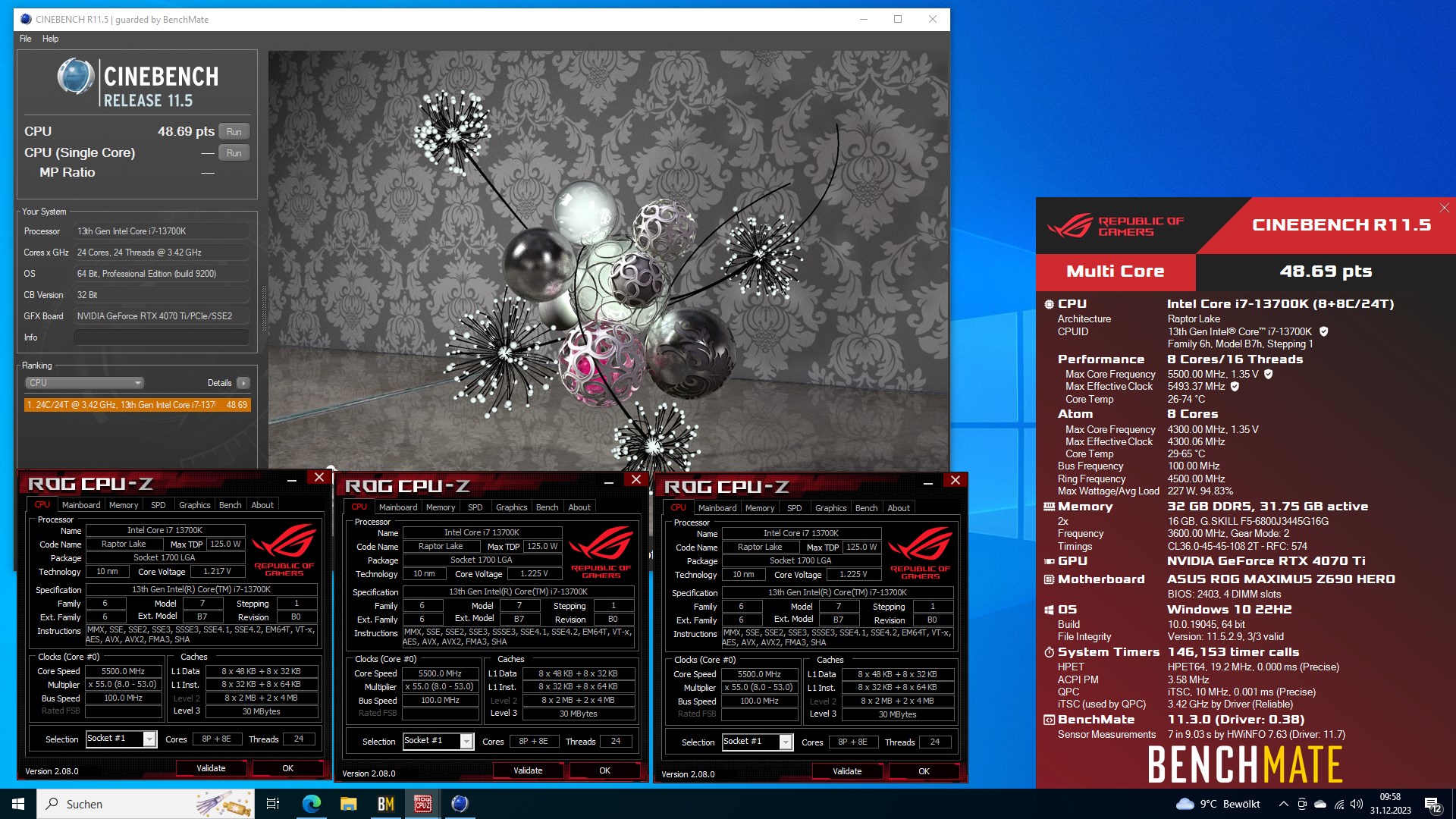Click the shield icon beside 5493.37 MHz
The height and width of the screenshot is (819, 1456).
[1235, 386]
